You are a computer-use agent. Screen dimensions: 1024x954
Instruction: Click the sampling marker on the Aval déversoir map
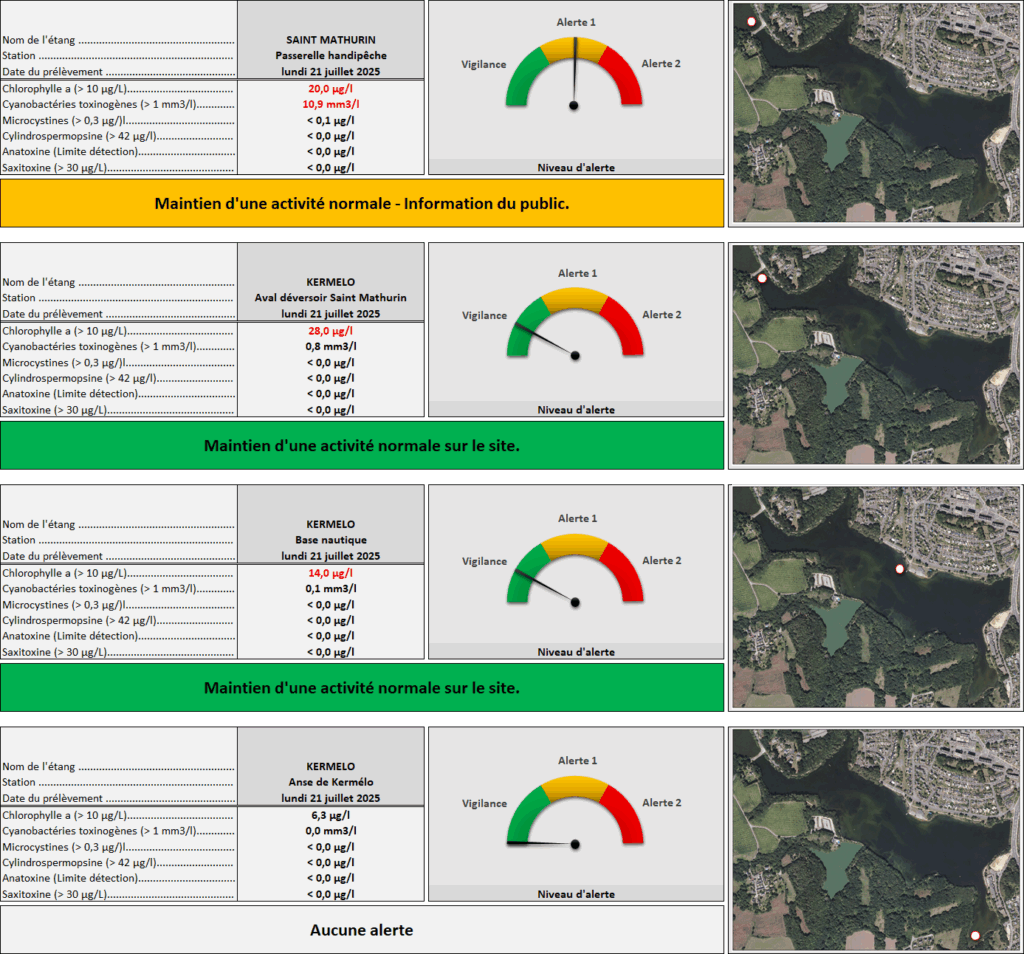coord(762,279)
